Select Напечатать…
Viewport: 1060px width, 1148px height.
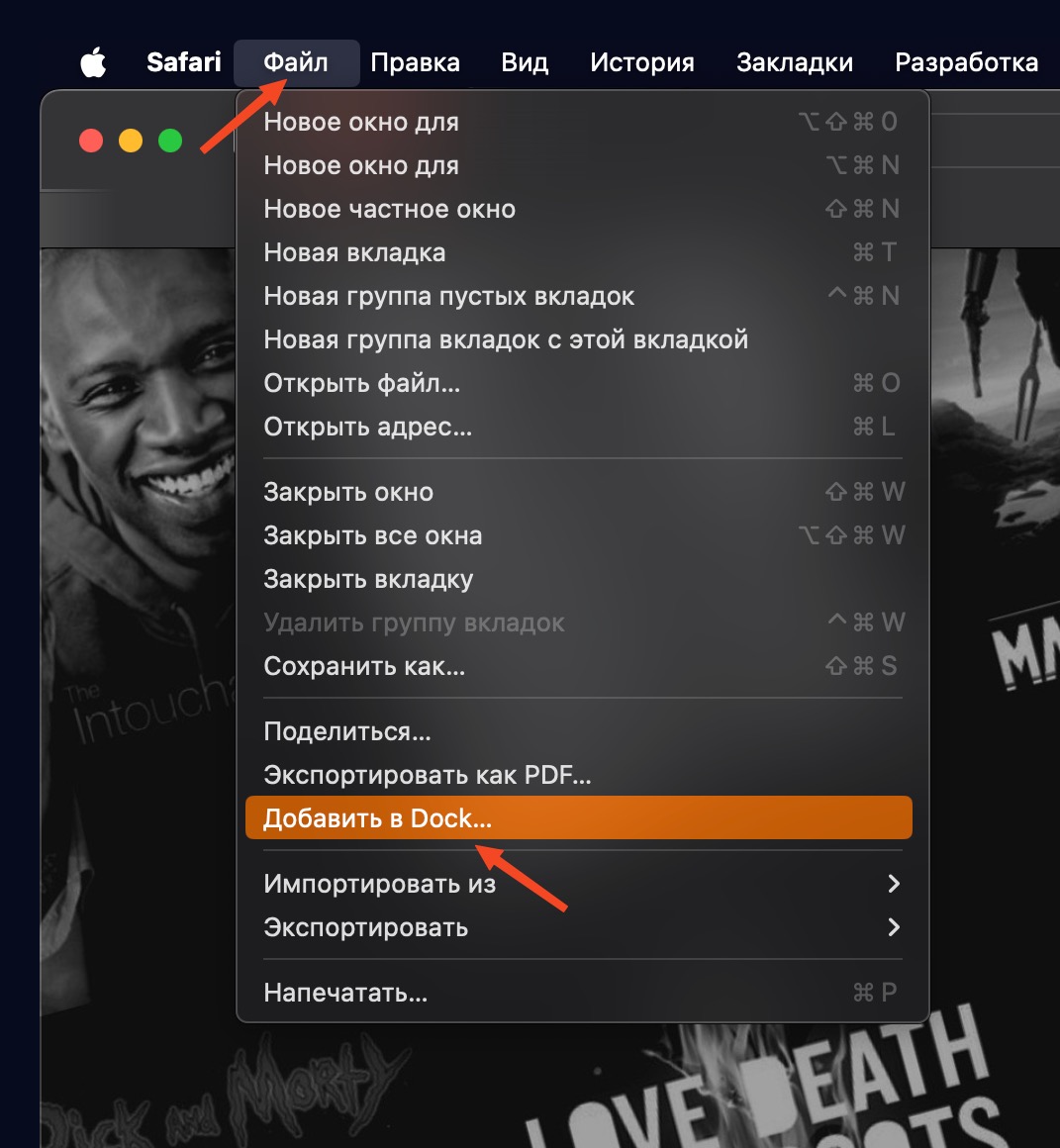point(579,993)
